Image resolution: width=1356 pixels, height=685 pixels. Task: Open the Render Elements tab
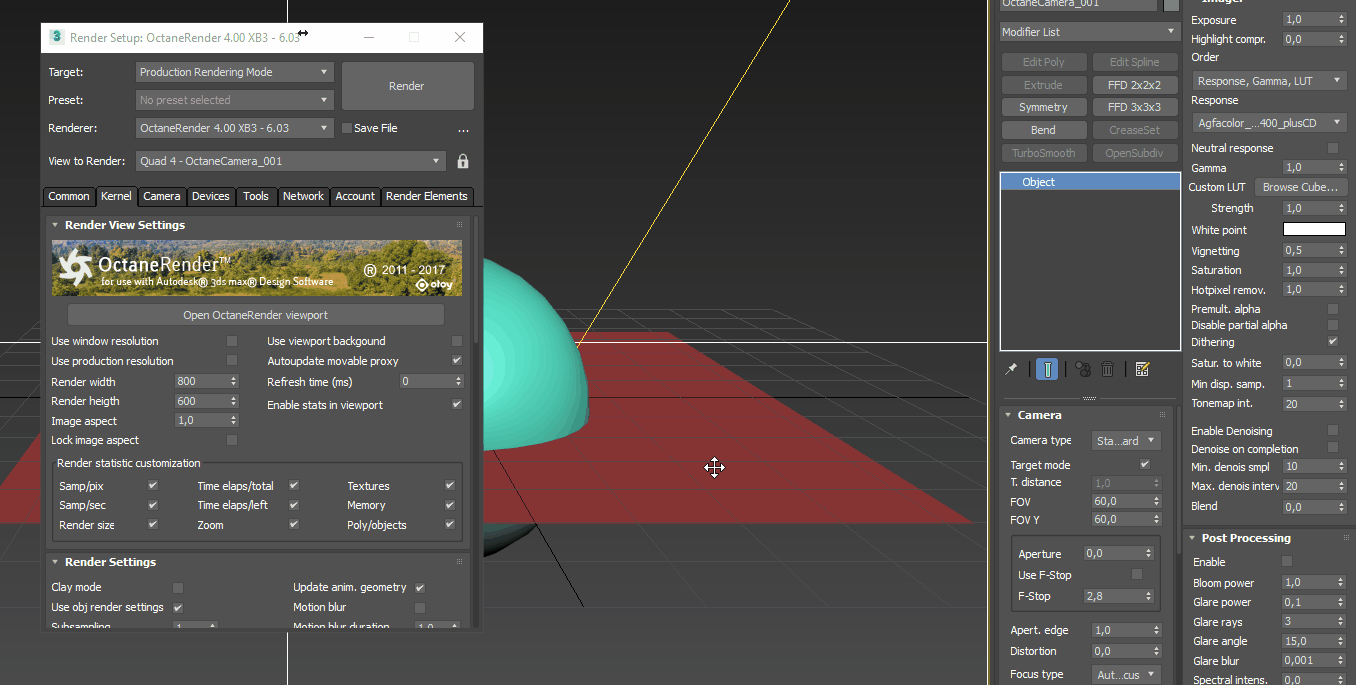[426, 196]
